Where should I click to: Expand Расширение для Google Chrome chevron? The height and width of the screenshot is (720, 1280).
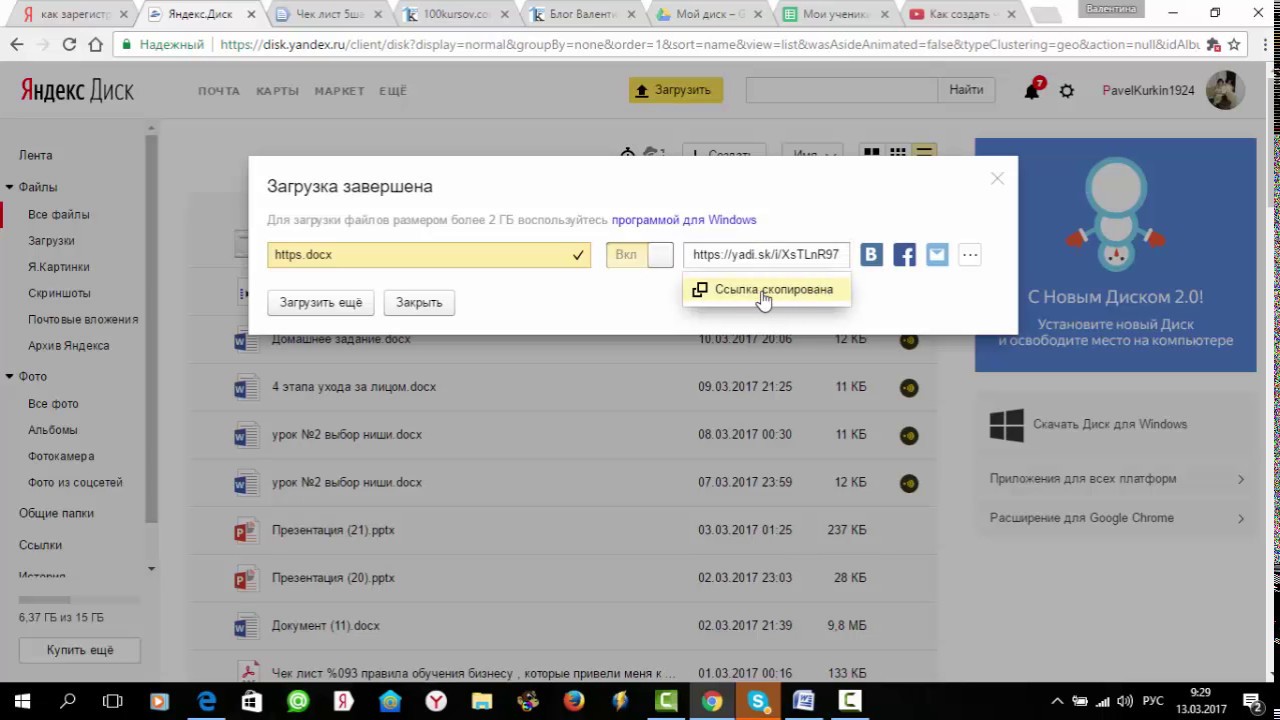click(1241, 518)
